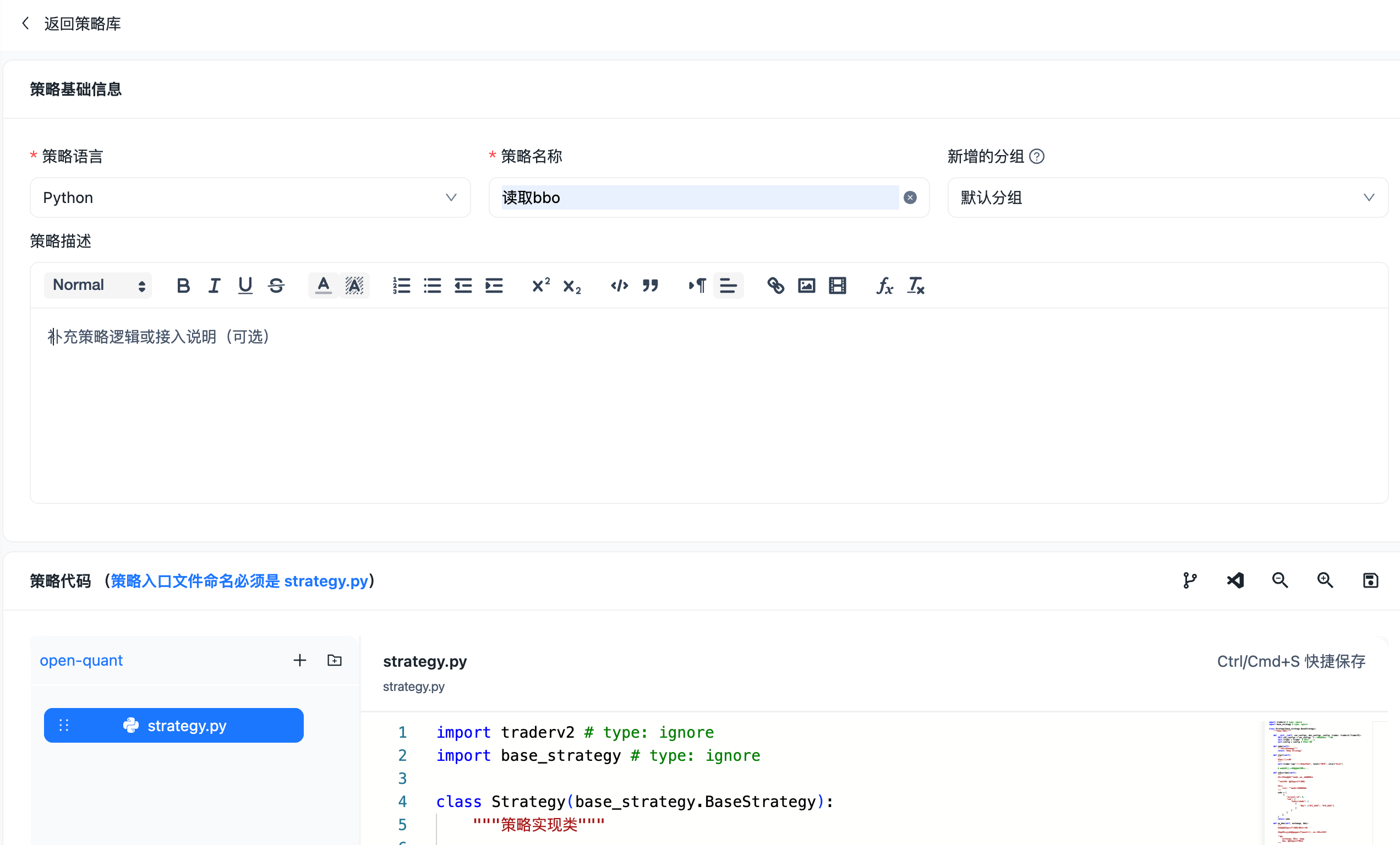Screen dimensions: 1400x845
Task: Toggle bold formatting in the description editor
Action: tap(183, 286)
